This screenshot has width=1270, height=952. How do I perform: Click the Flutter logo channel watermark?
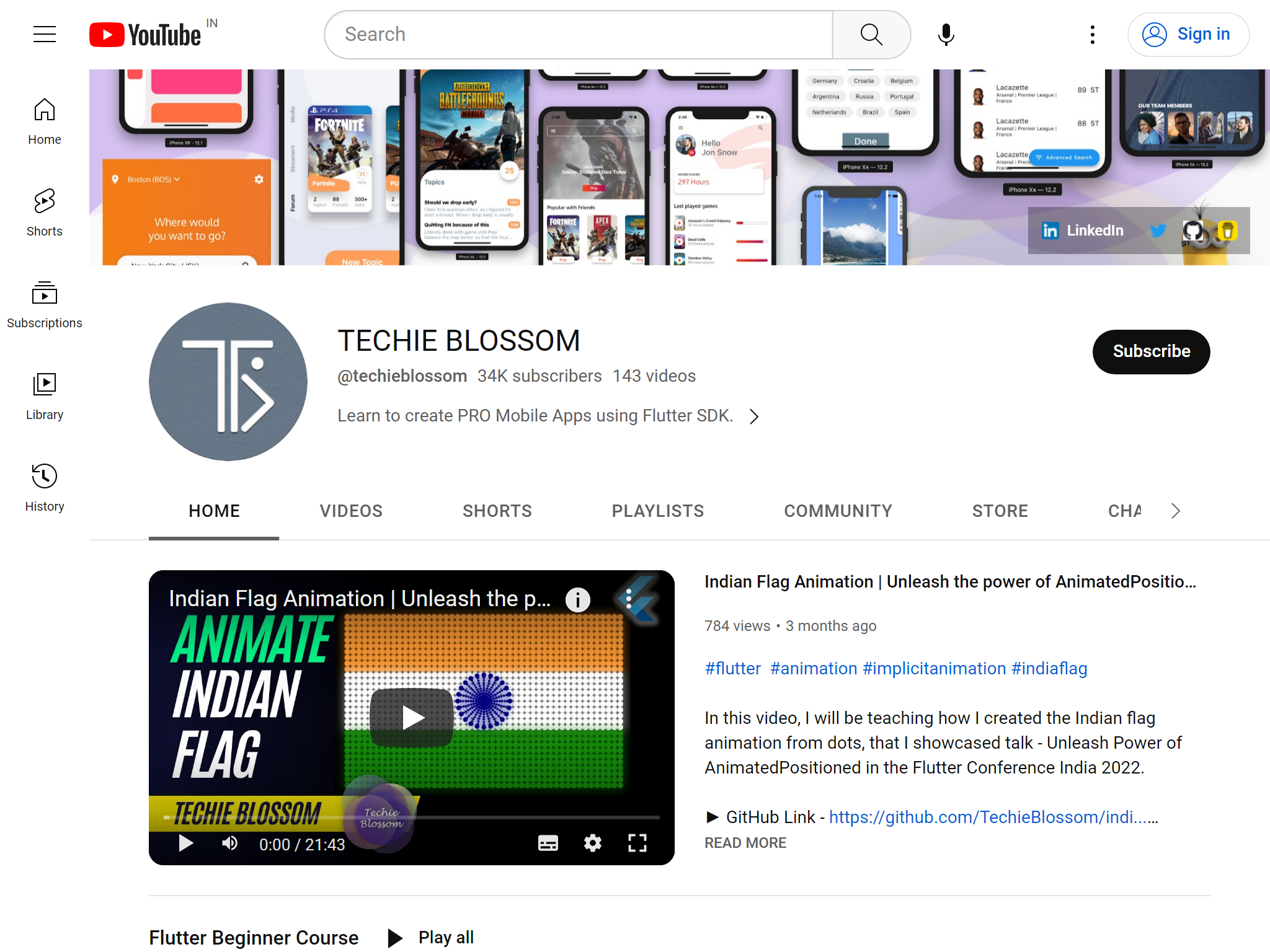637,600
